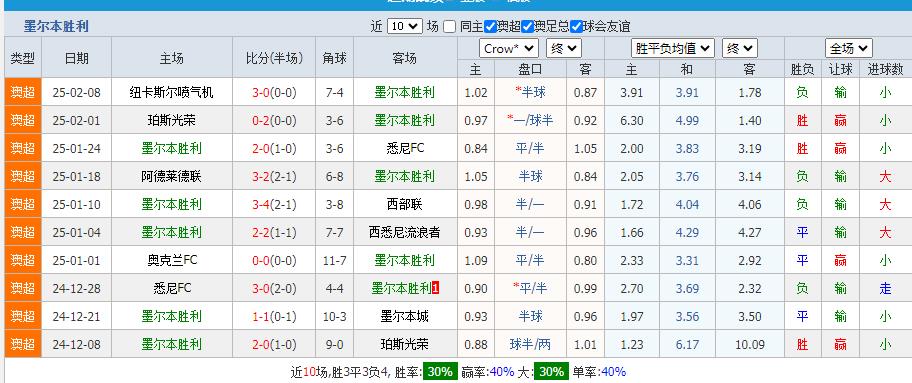Viewport: 912px width, 383px height.
Task: Open the match count dropdown showing 10
Action: (405, 26)
